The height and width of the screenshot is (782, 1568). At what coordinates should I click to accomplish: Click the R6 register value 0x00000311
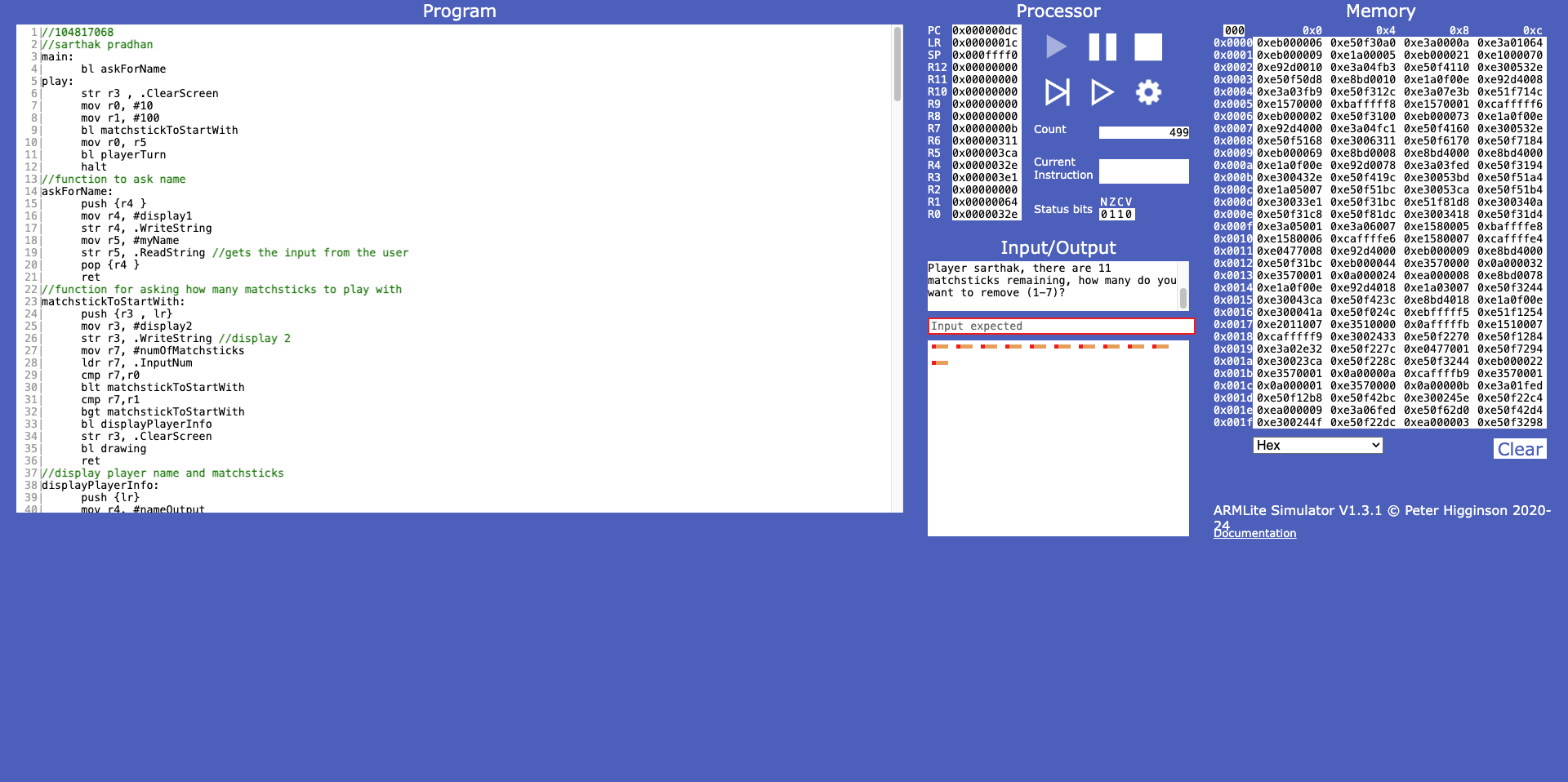click(x=986, y=140)
